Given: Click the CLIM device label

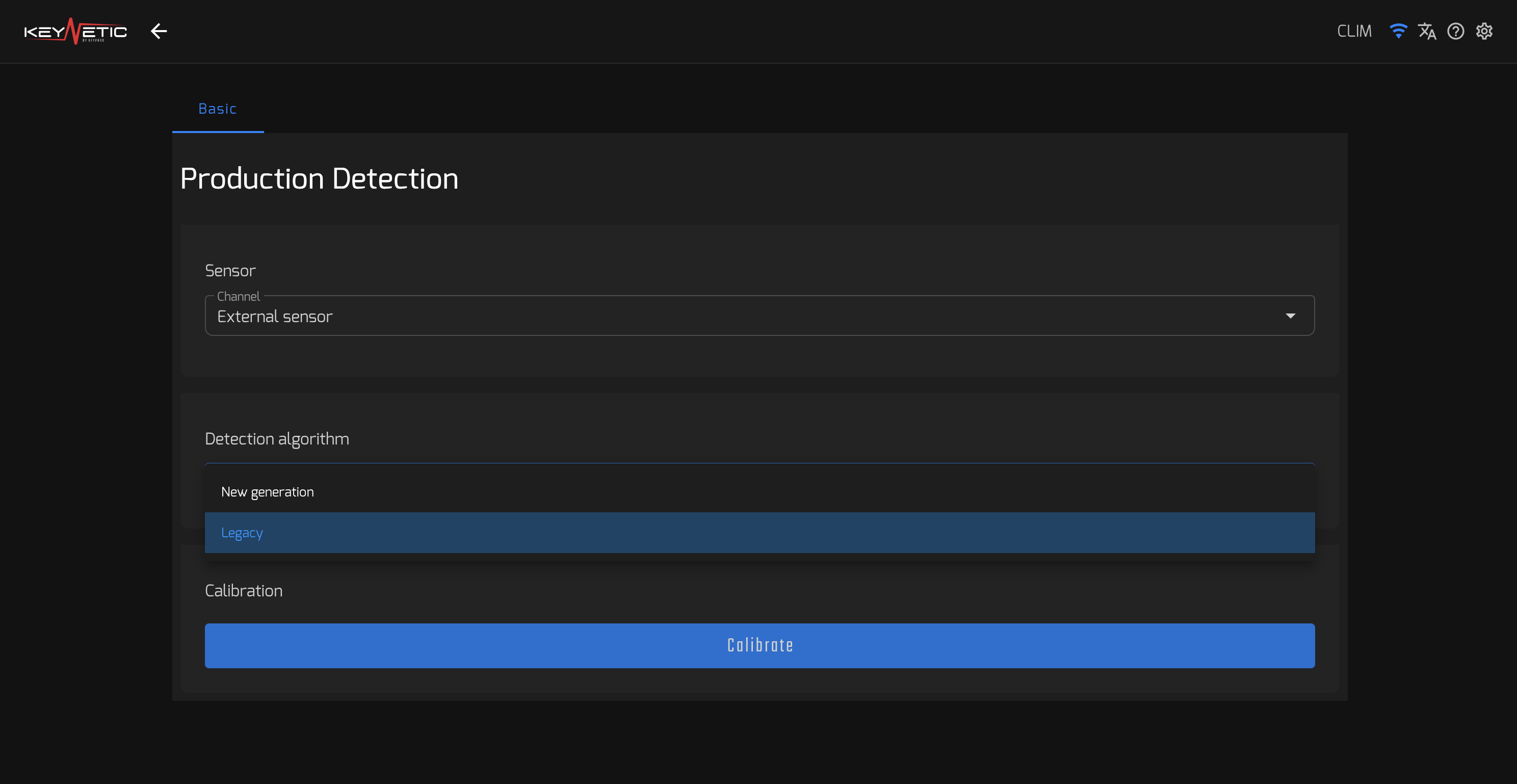Looking at the screenshot, I should pyautogui.click(x=1354, y=31).
